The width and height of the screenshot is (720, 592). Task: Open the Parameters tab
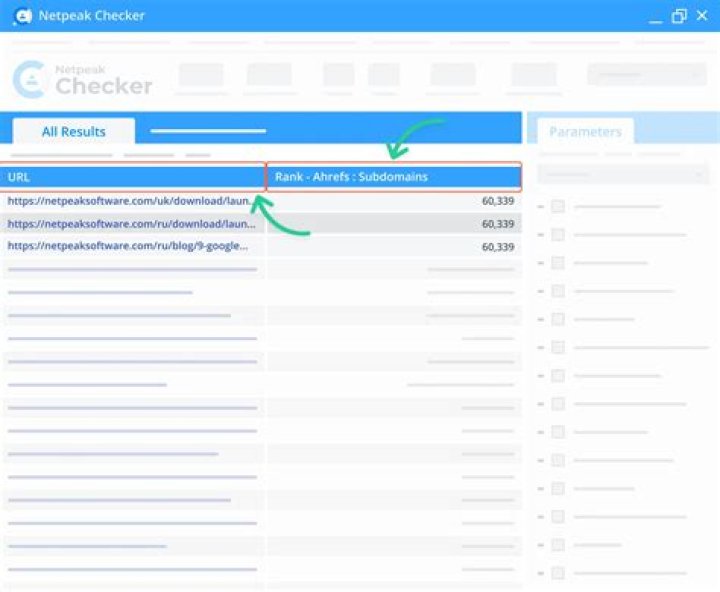(585, 131)
